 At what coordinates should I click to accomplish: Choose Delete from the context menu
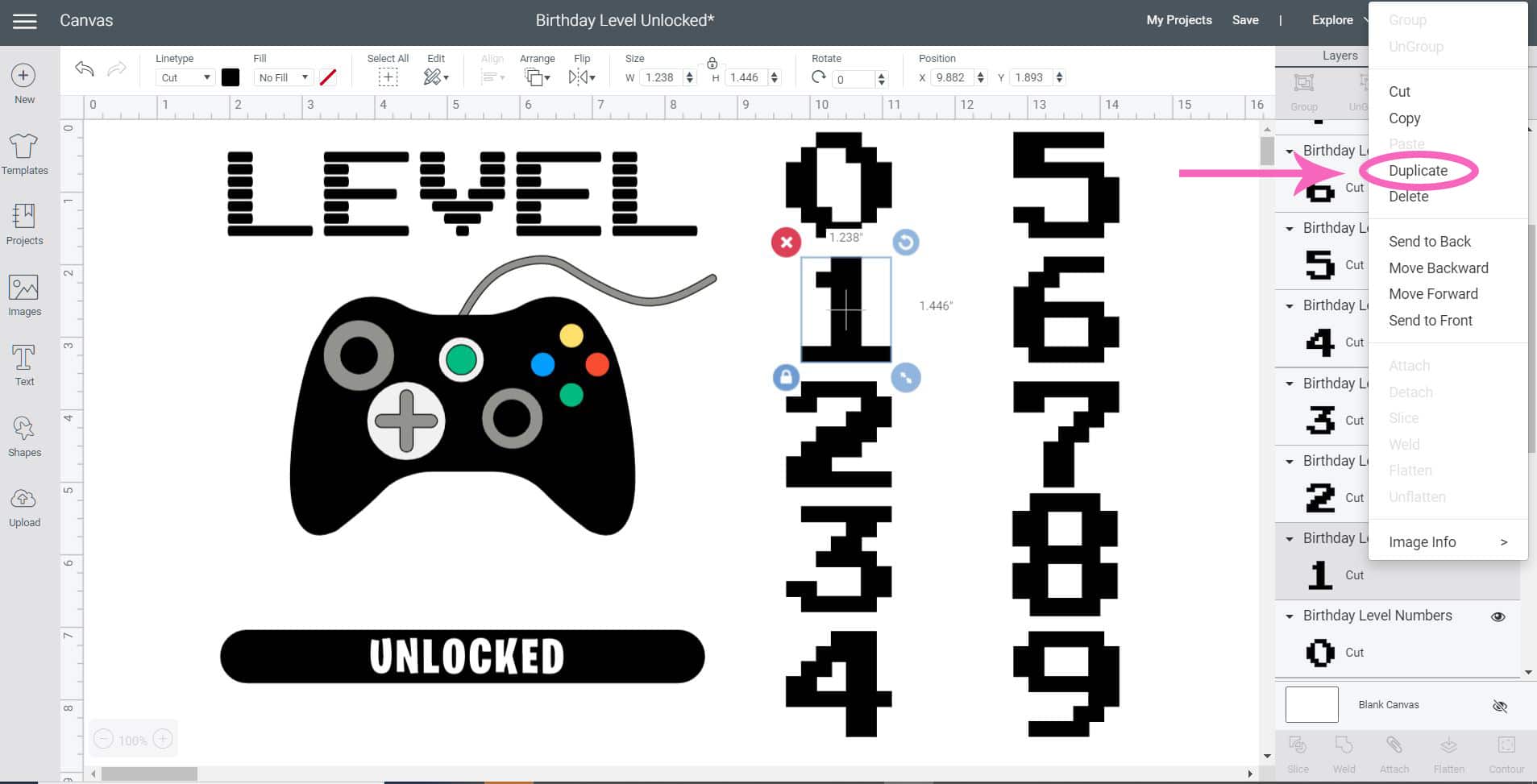(x=1408, y=197)
